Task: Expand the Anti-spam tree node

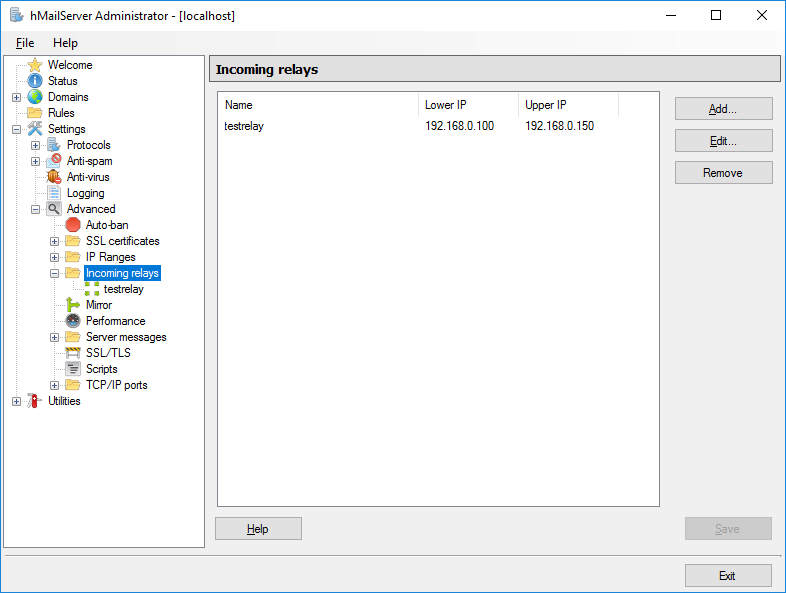Action: tap(35, 161)
